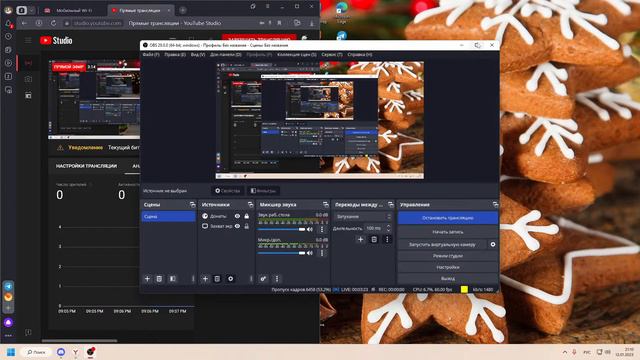Reload the YouTube Studio page
The image size is (640, 360).
[53, 23]
